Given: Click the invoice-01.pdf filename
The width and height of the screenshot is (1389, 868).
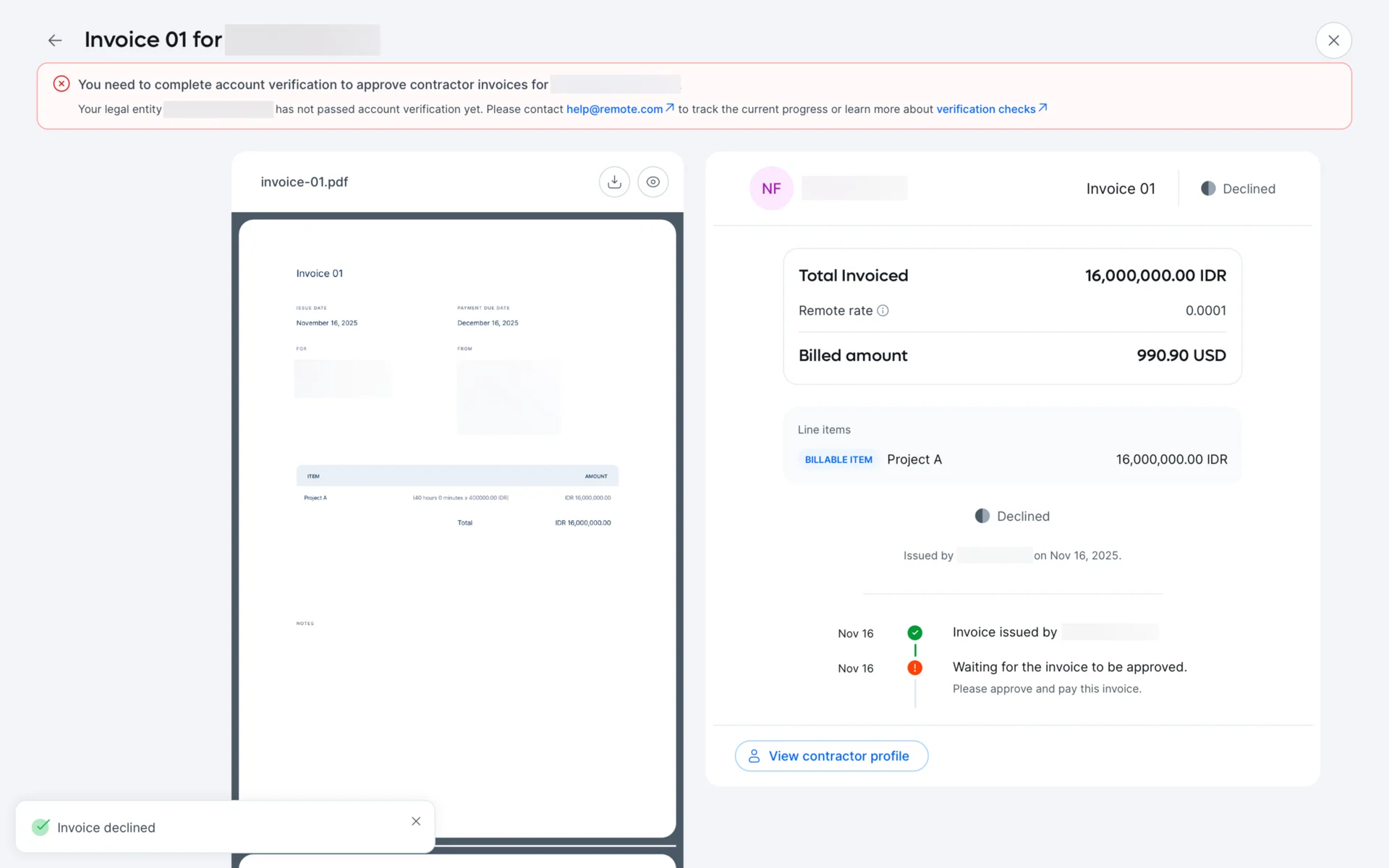Looking at the screenshot, I should coord(304,182).
